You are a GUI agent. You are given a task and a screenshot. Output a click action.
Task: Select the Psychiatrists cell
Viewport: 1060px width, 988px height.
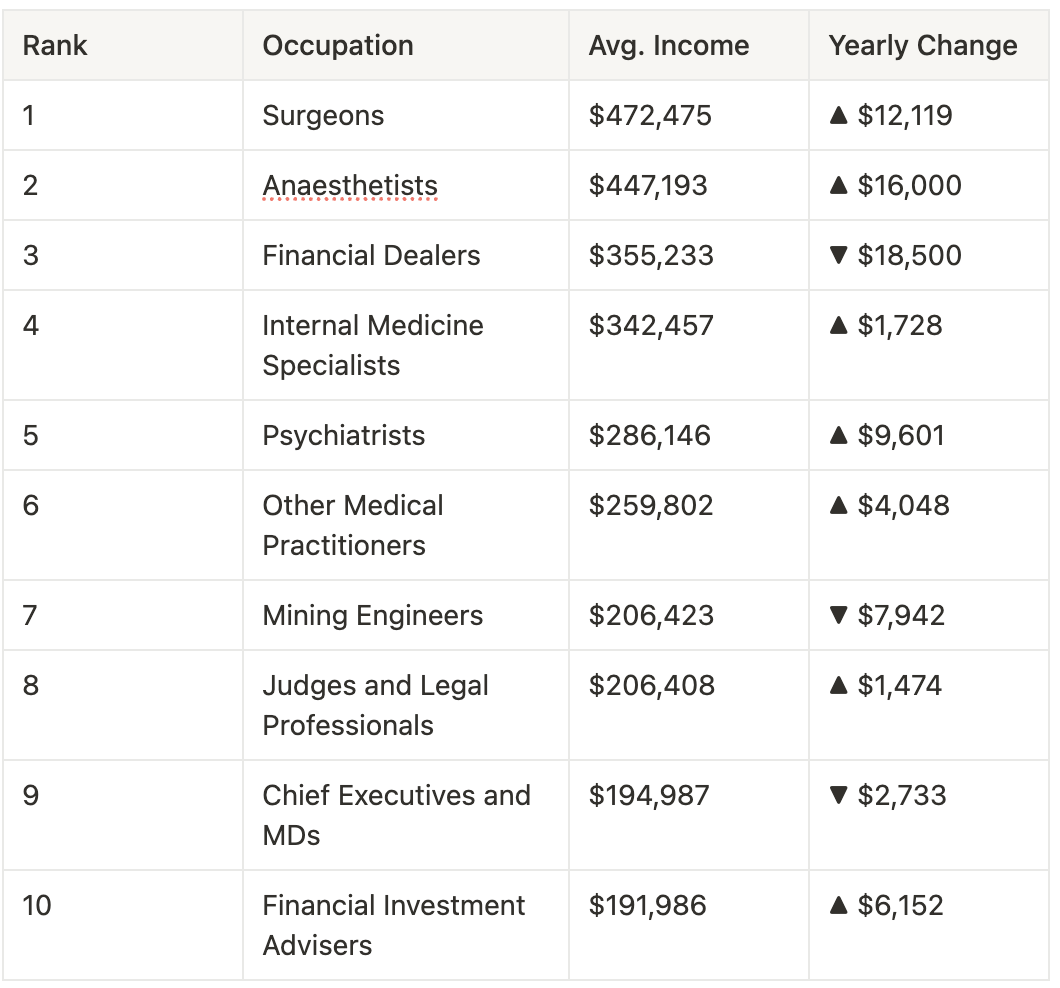click(x=343, y=436)
